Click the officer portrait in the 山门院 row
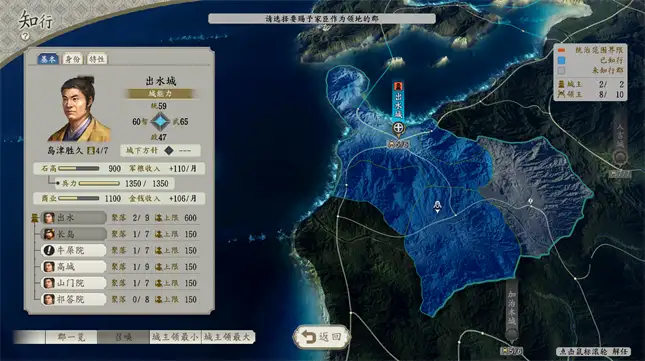 click(x=49, y=283)
